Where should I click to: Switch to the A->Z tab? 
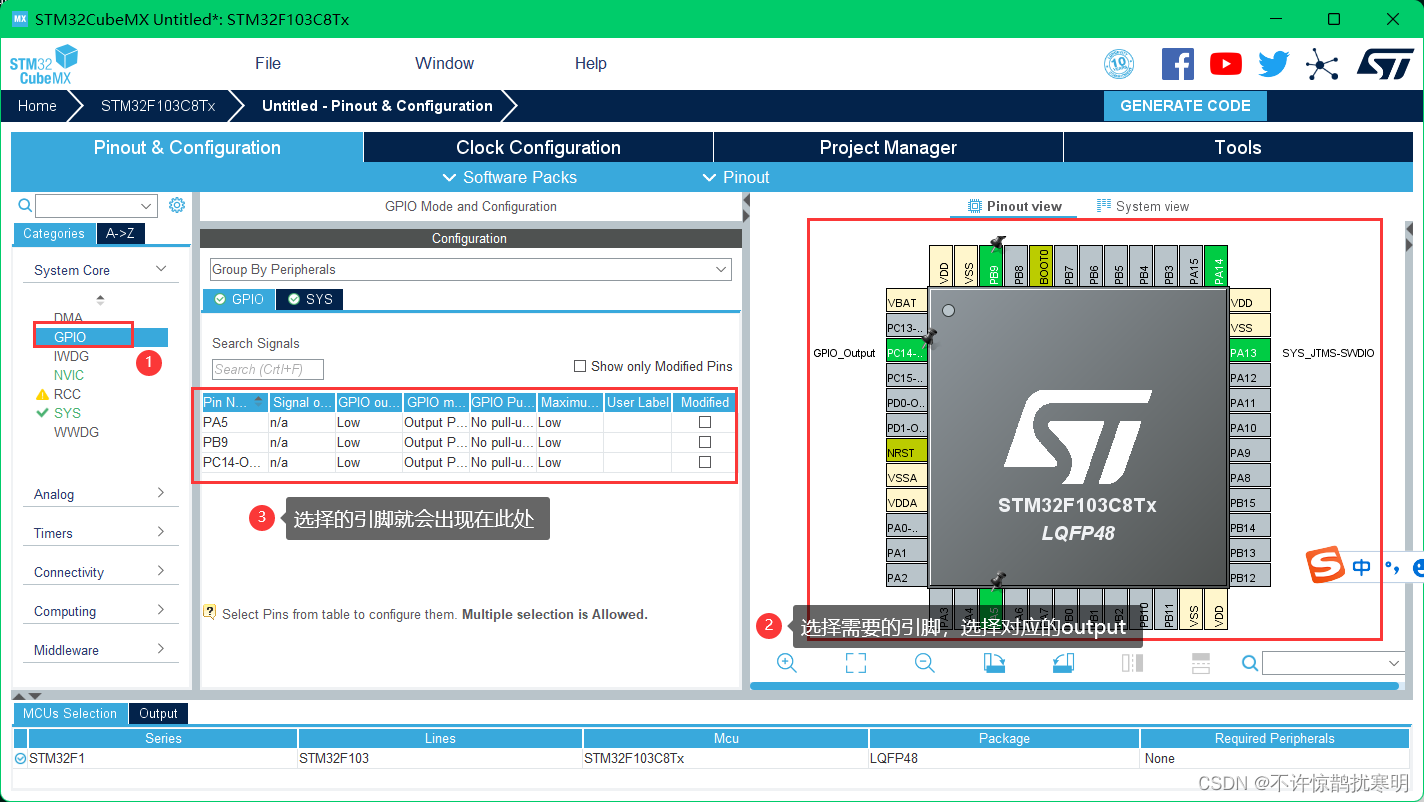pyautogui.click(x=120, y=233)
